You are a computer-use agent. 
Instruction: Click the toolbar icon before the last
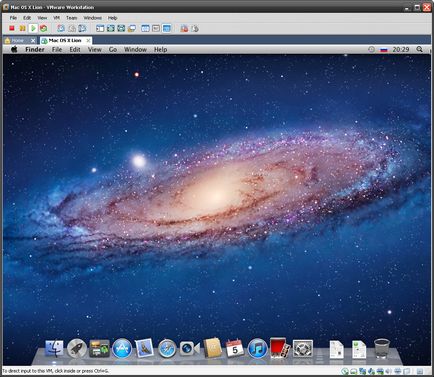point(184,28)
